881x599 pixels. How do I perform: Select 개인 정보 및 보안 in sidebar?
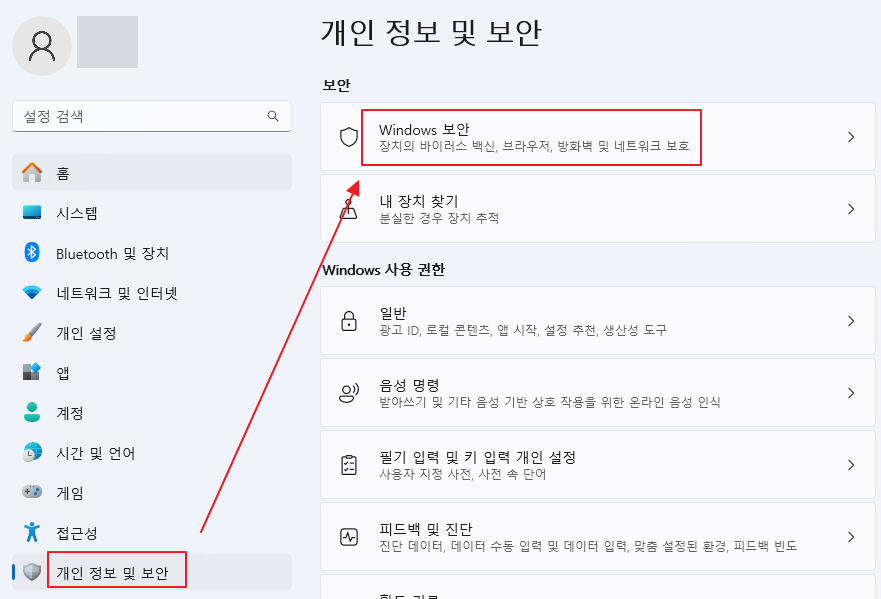tap(152, 572)
